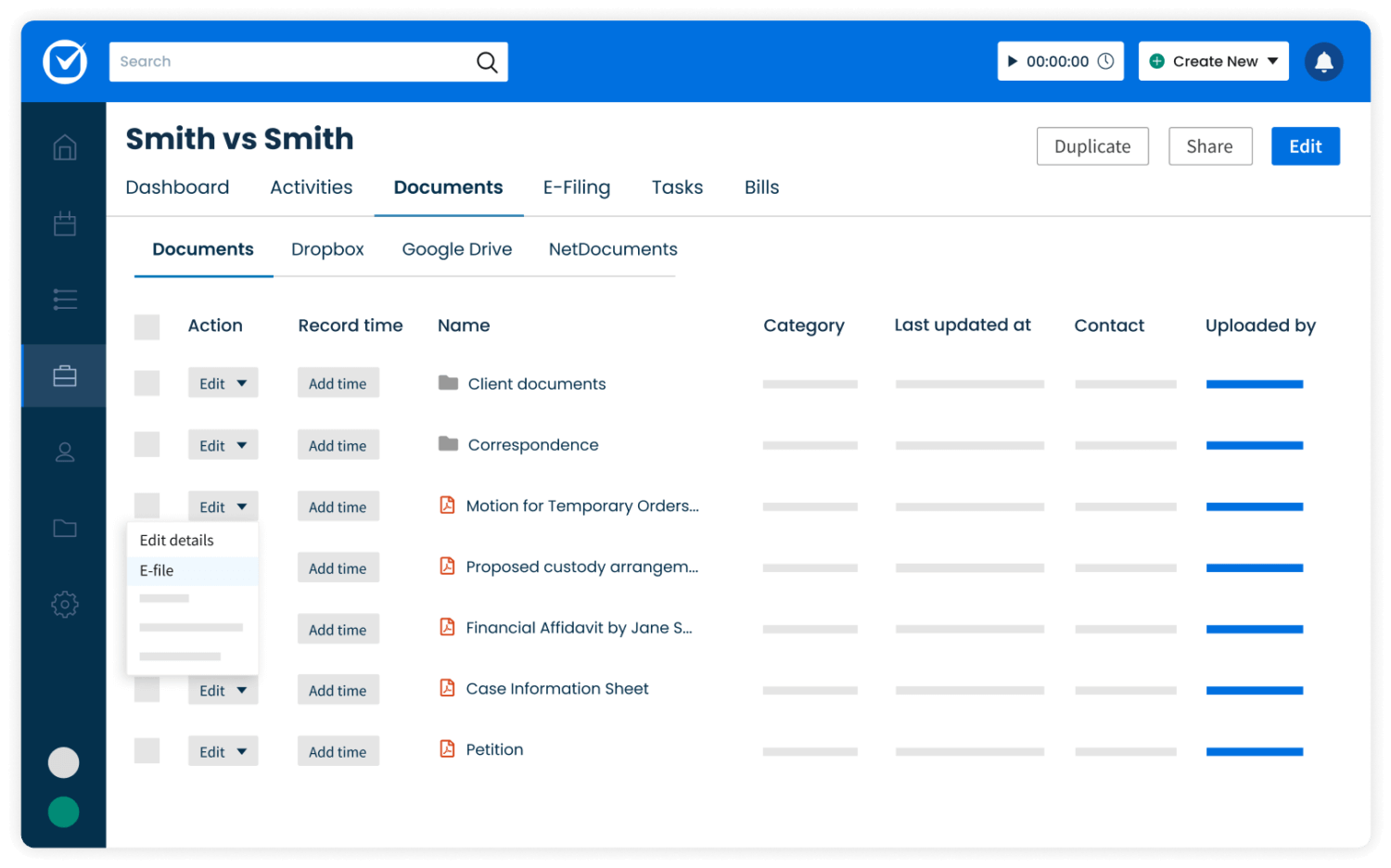Open the Home dashboard icon
1391x868 pixels.
pyautogui.click(x=64, y=147)
